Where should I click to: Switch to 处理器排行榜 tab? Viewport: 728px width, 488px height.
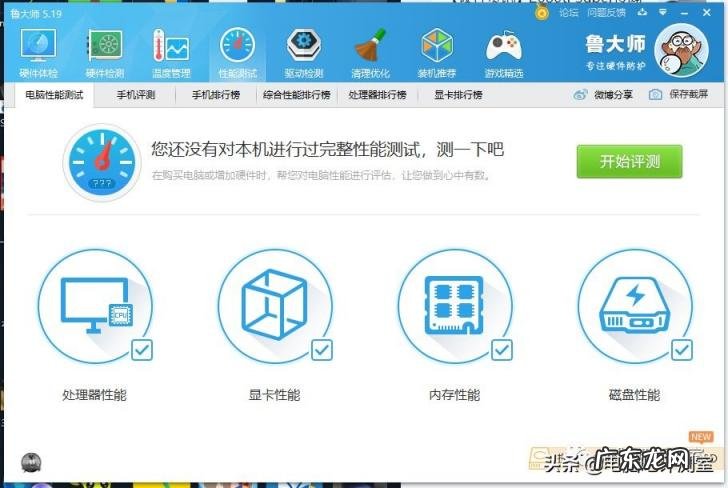pyautogui.click(x=377, y=95)
